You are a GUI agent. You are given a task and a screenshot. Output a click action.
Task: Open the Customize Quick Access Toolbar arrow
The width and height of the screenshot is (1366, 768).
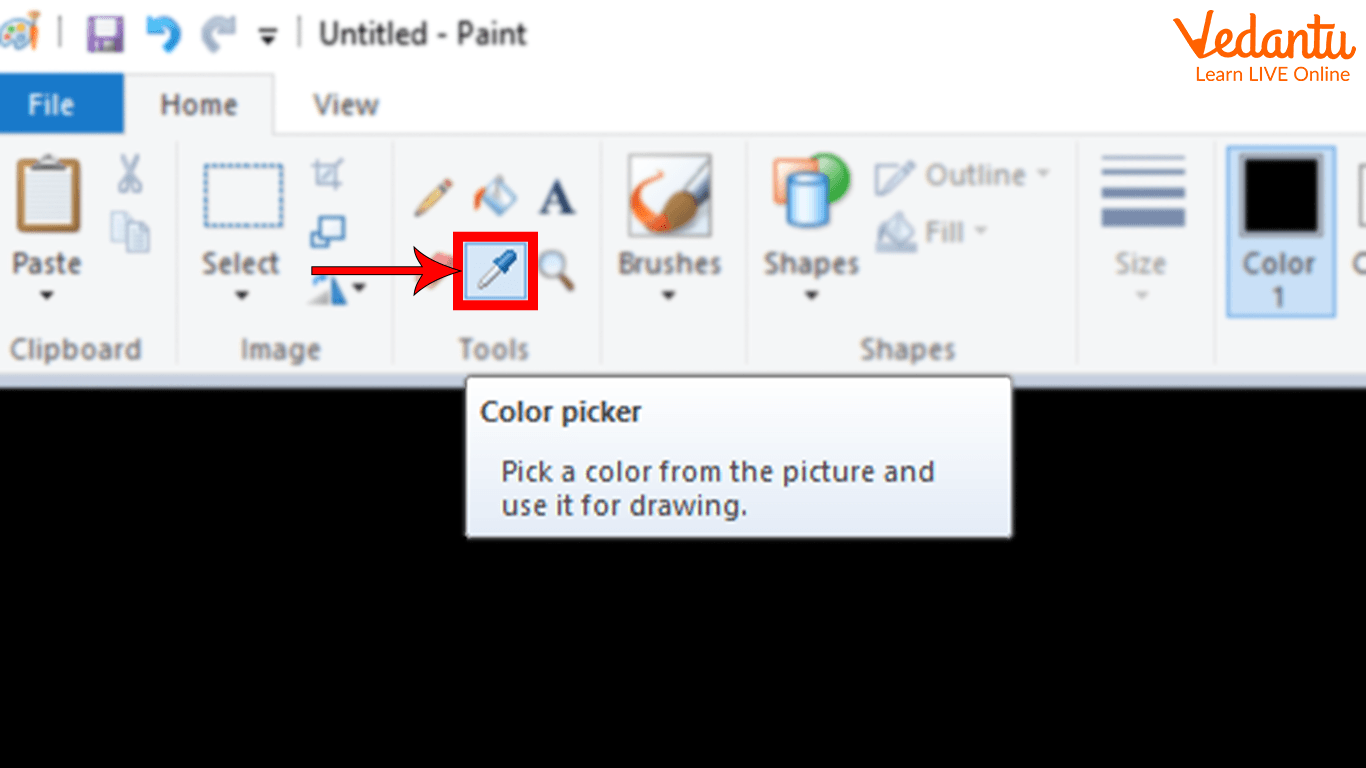267,36
